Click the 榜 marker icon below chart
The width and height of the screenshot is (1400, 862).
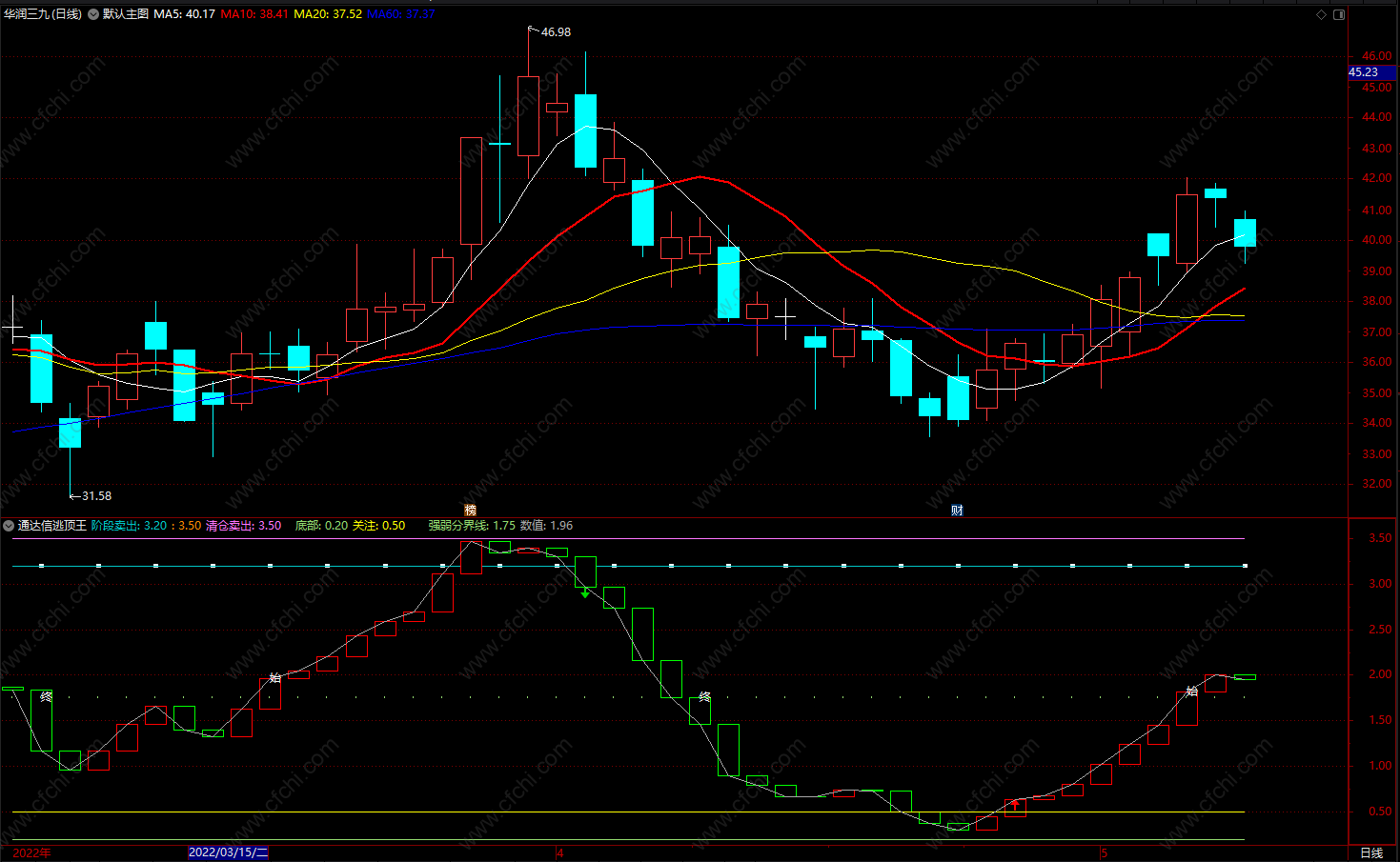(470, 510)
